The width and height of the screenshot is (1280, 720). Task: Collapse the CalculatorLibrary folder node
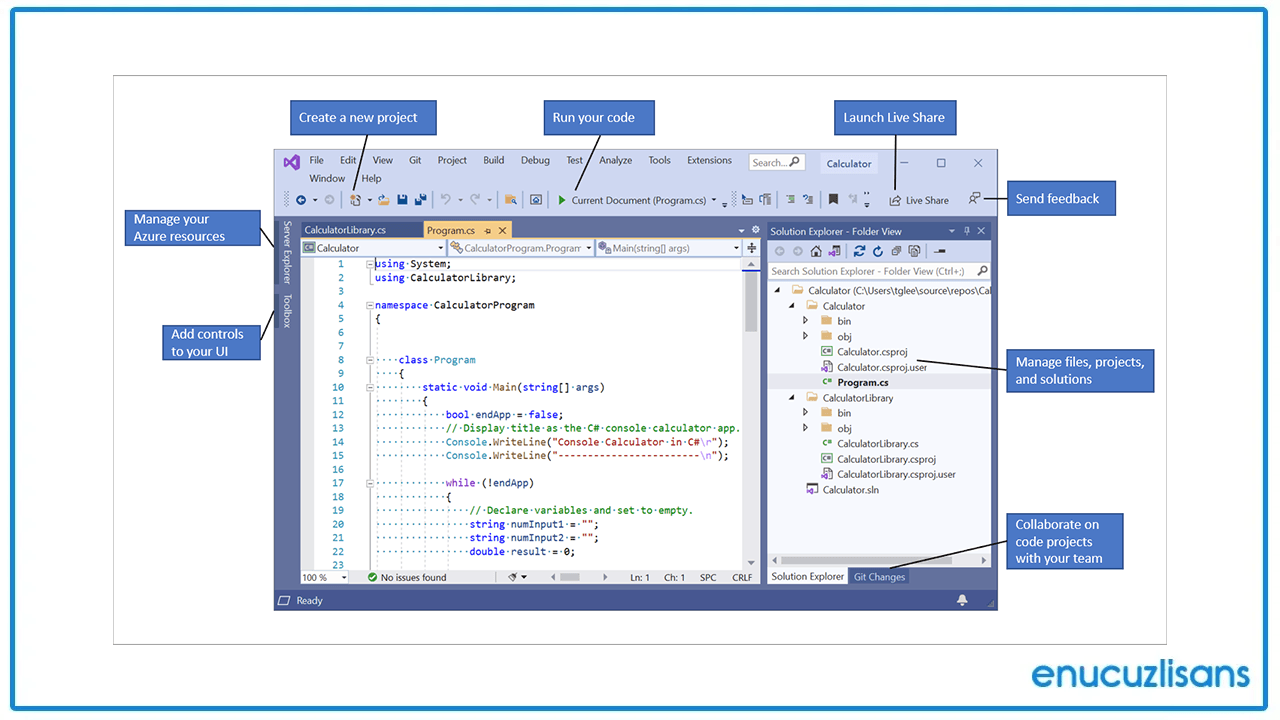click(792, 398)
